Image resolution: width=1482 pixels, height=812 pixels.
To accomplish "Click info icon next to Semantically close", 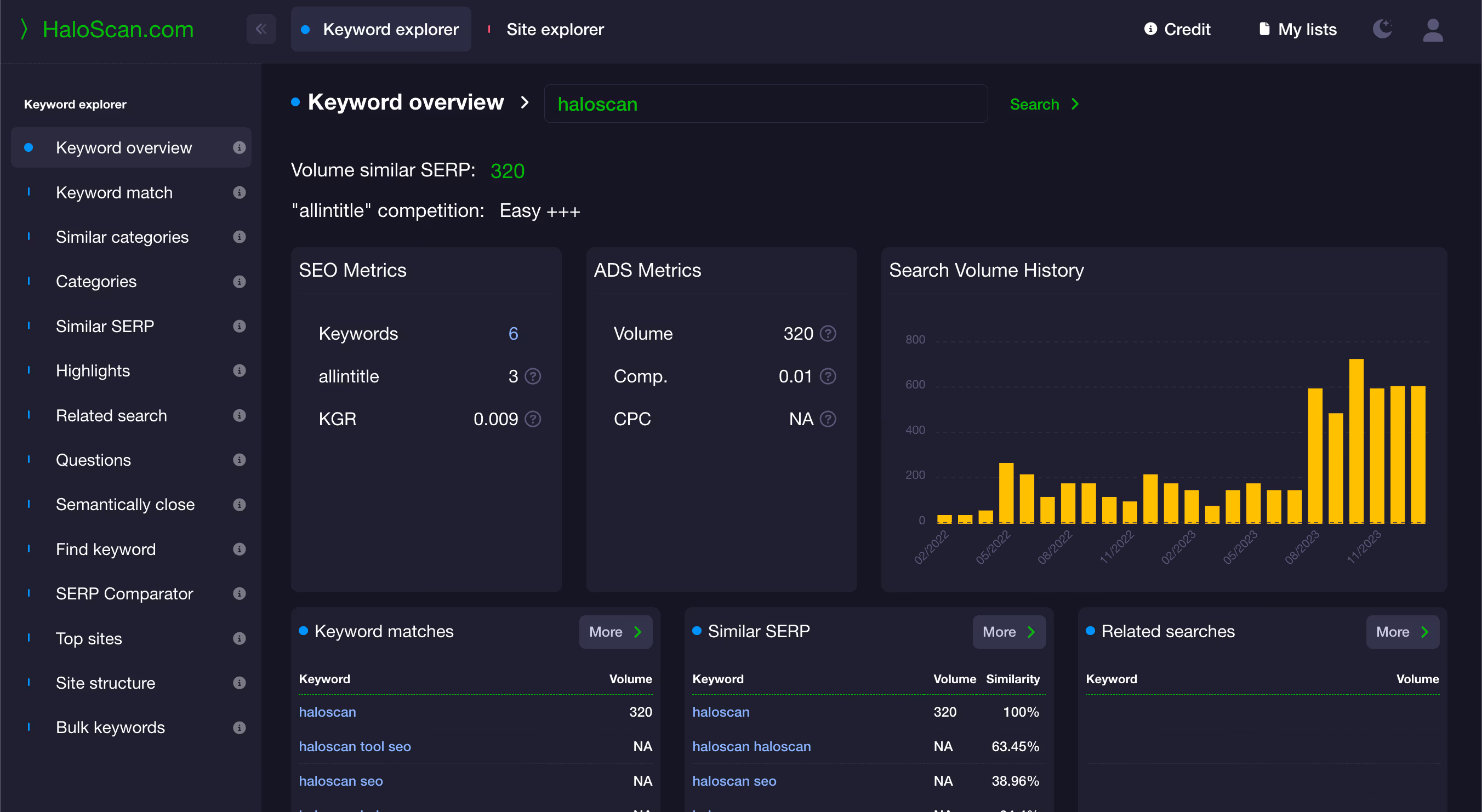I will [x=240, y=504].
